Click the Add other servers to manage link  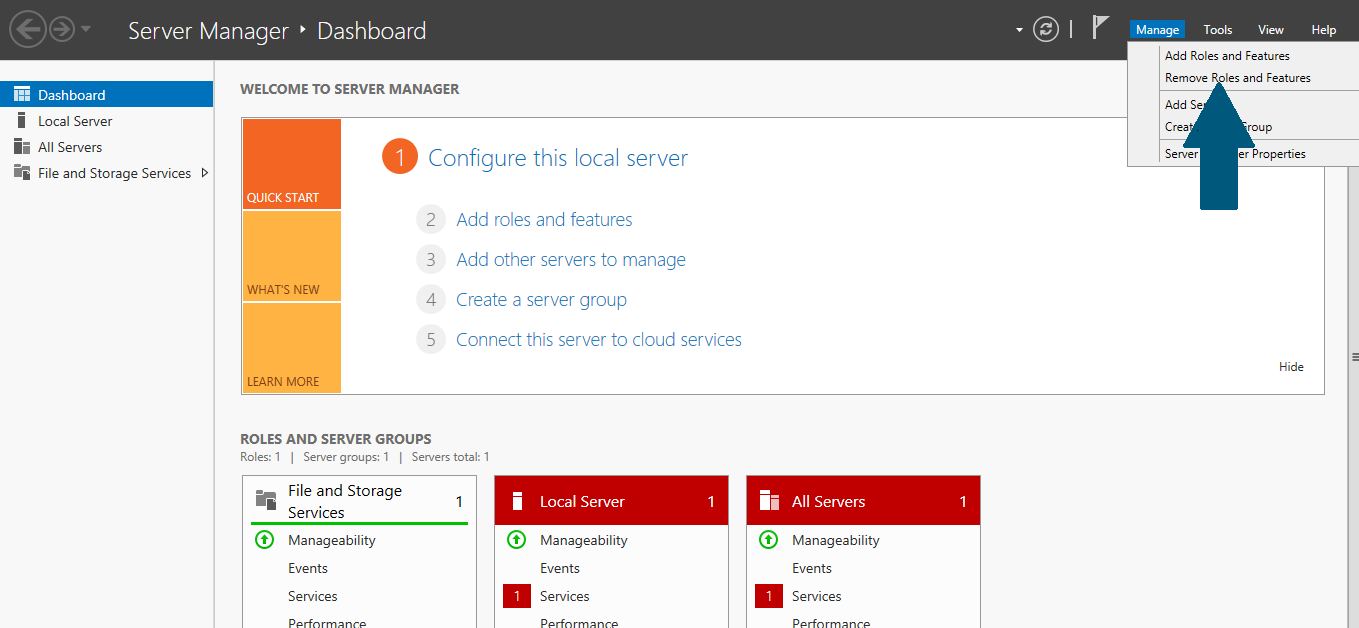[570, 260]
